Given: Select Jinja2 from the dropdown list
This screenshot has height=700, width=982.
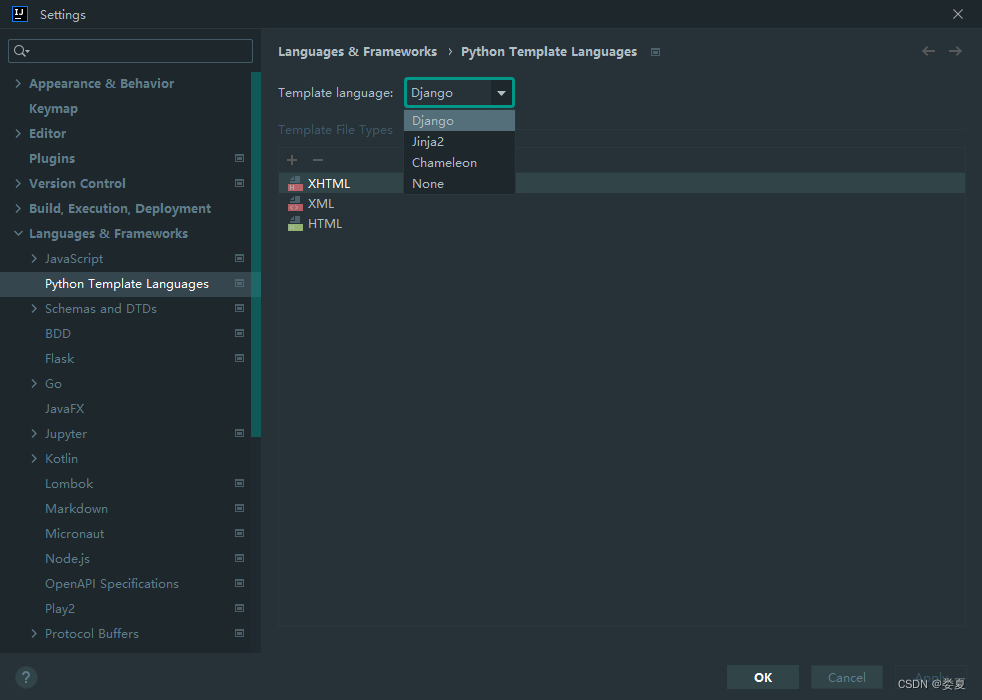Looking at the screenshot, I should 428,141.
